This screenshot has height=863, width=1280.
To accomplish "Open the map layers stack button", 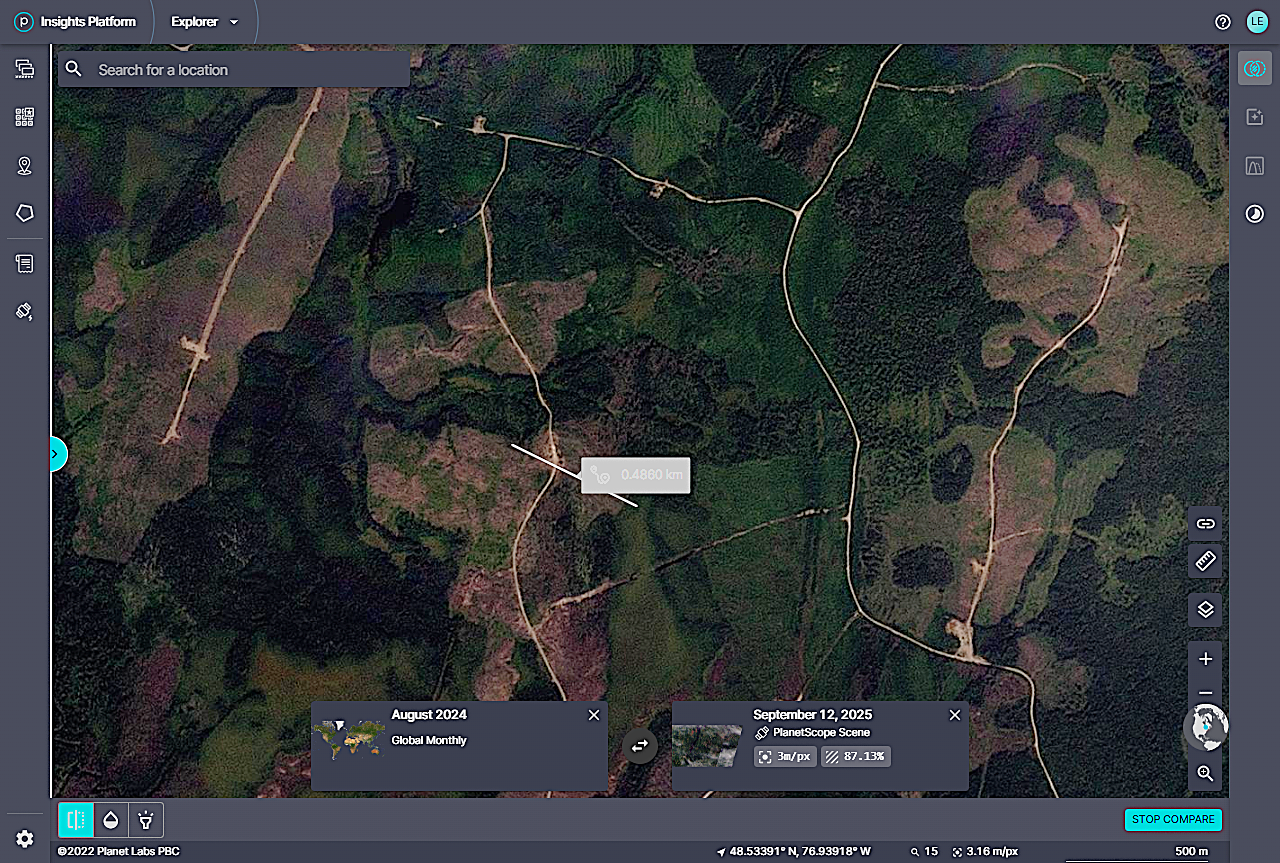I will tap(1205, 609).
